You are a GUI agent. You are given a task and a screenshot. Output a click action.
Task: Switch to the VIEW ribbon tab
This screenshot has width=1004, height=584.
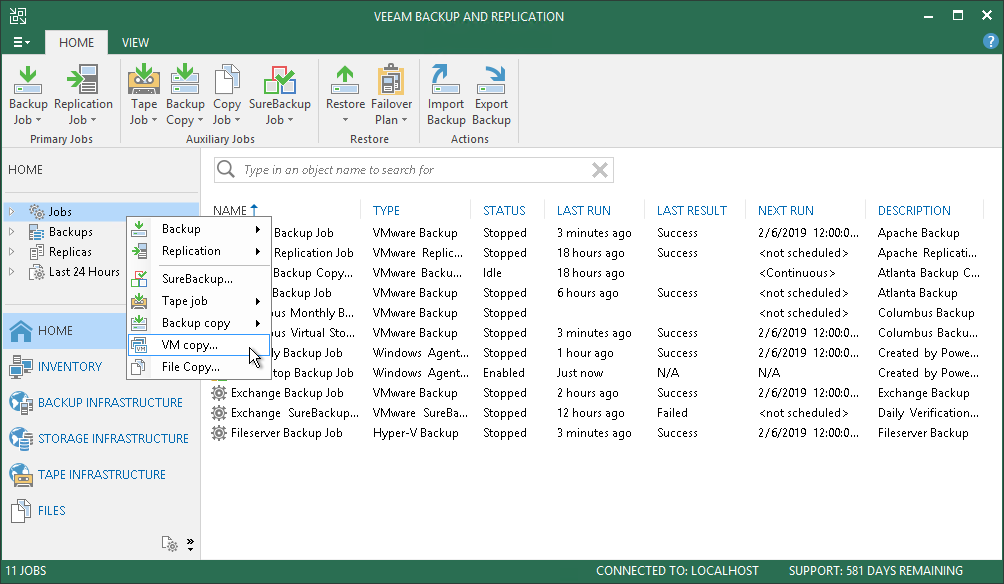pyautogui.click(x=135, y=43)
